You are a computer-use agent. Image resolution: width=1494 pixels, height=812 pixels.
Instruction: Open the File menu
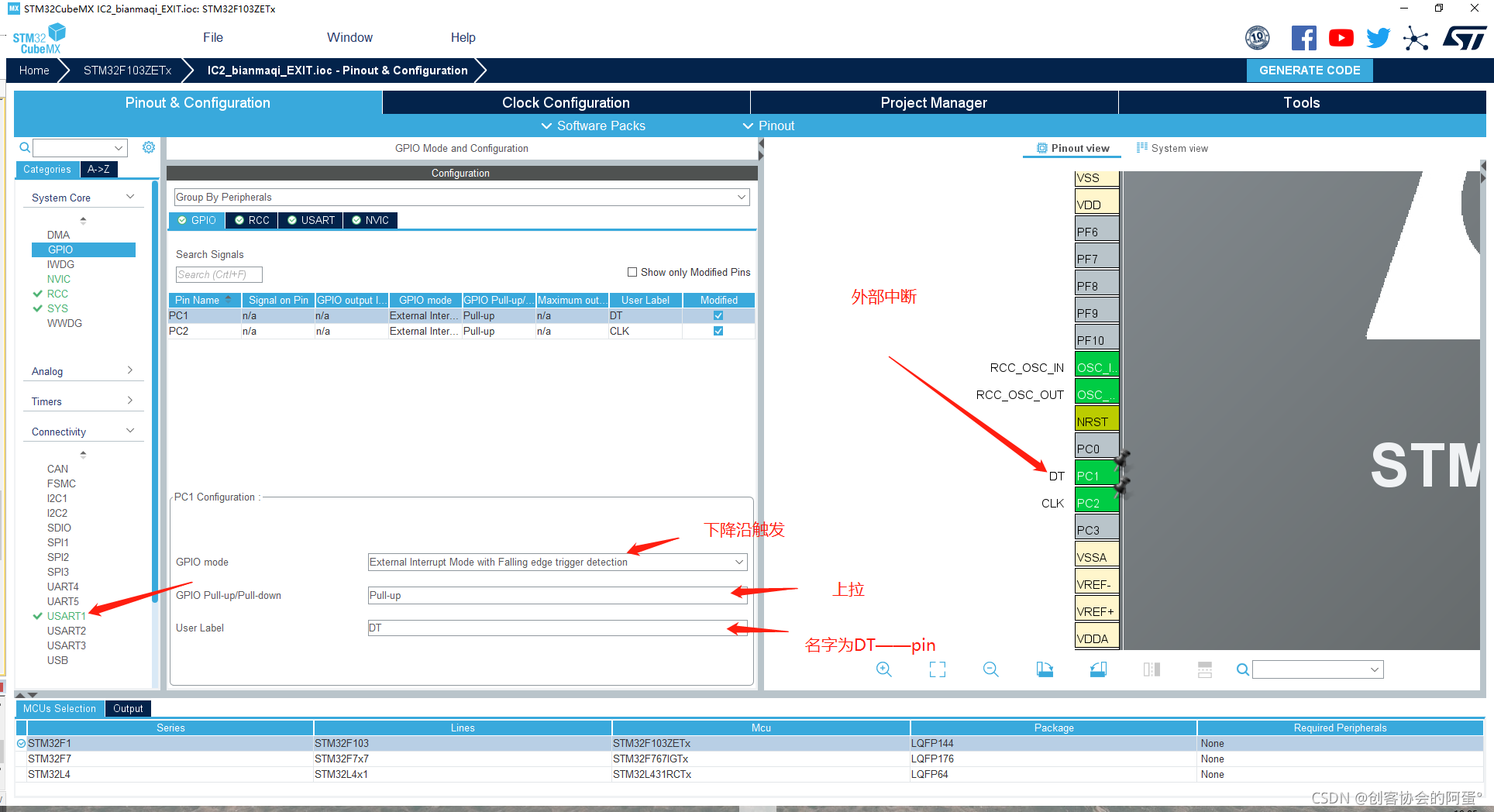213,37
